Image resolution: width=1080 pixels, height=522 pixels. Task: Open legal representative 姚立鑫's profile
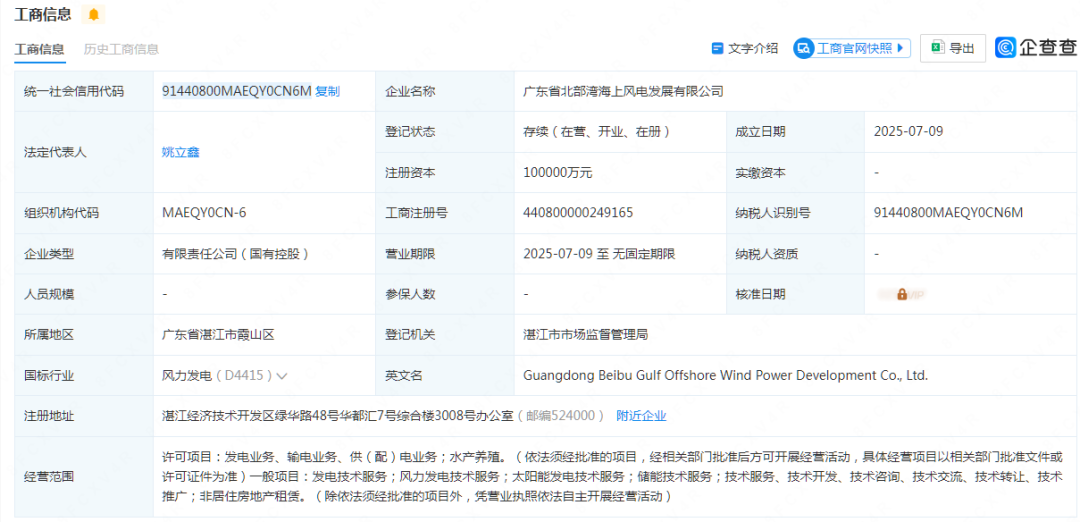click(181, 152)
